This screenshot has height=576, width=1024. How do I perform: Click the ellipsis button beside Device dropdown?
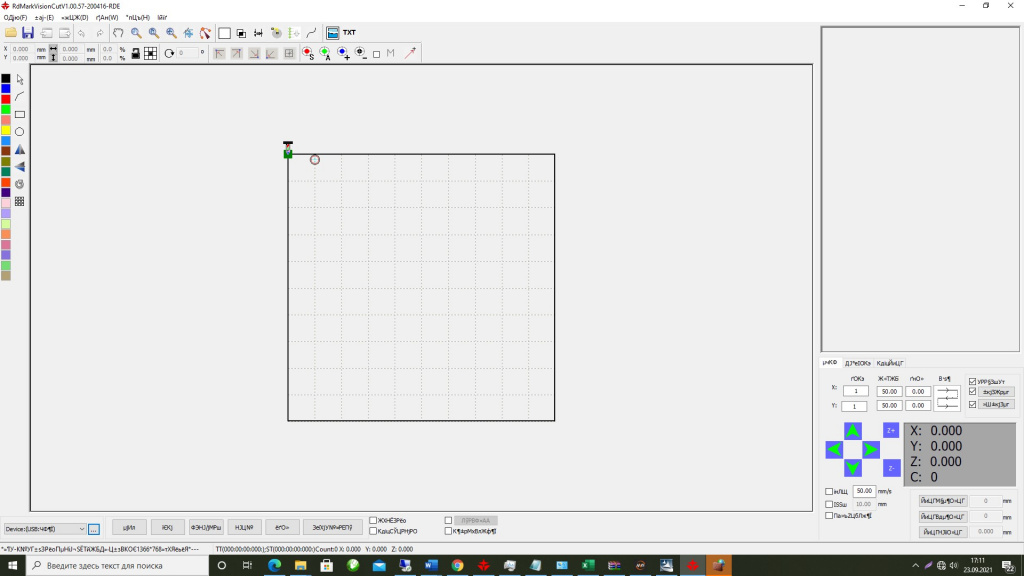point(94,529)
